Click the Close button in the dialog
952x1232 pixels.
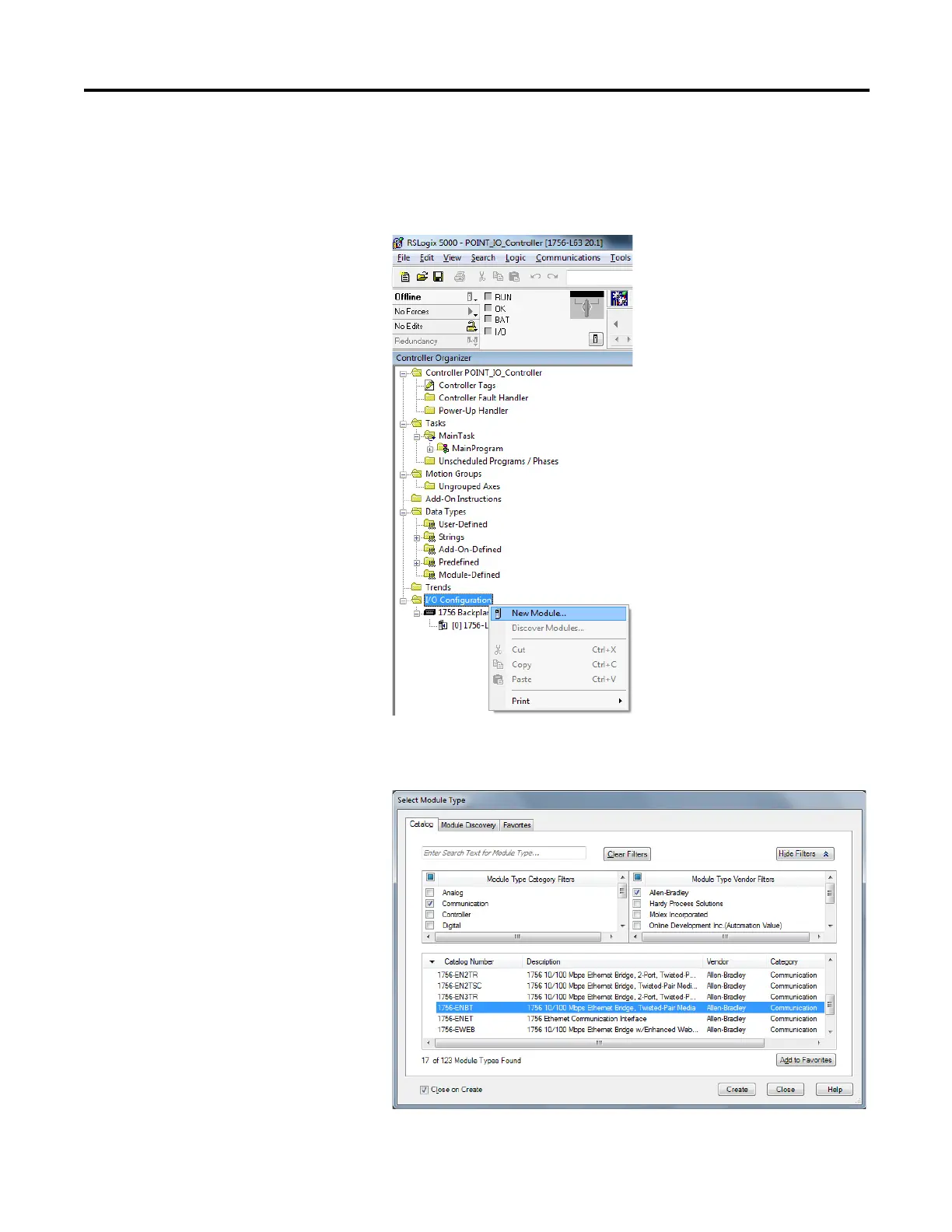[x=786, y=1090]
